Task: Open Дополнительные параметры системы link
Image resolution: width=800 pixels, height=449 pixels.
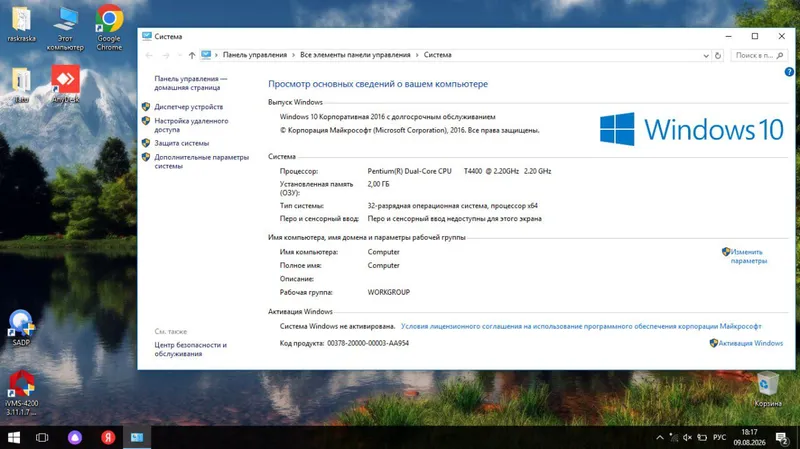Action: [202, 162]
